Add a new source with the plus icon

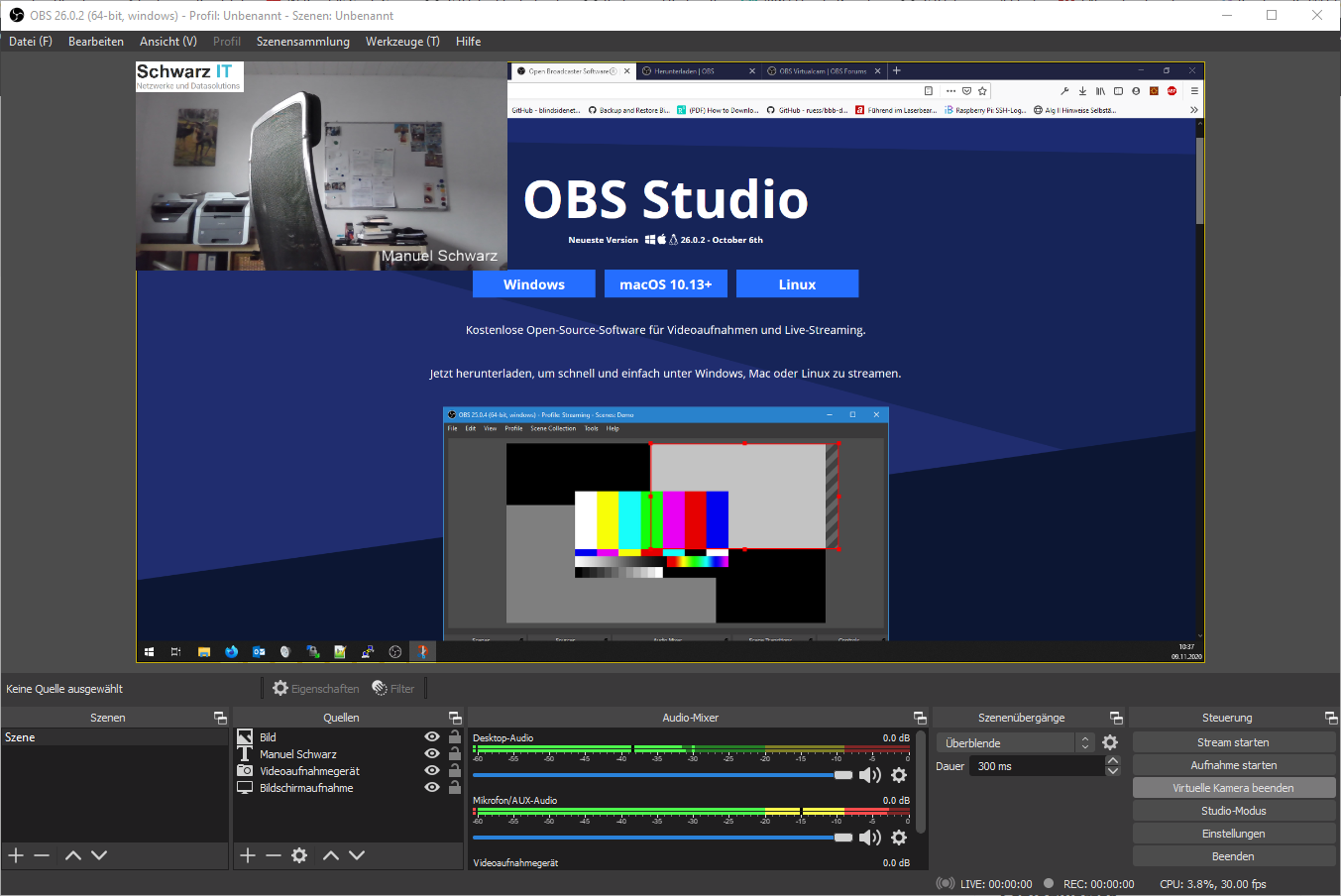247,855
